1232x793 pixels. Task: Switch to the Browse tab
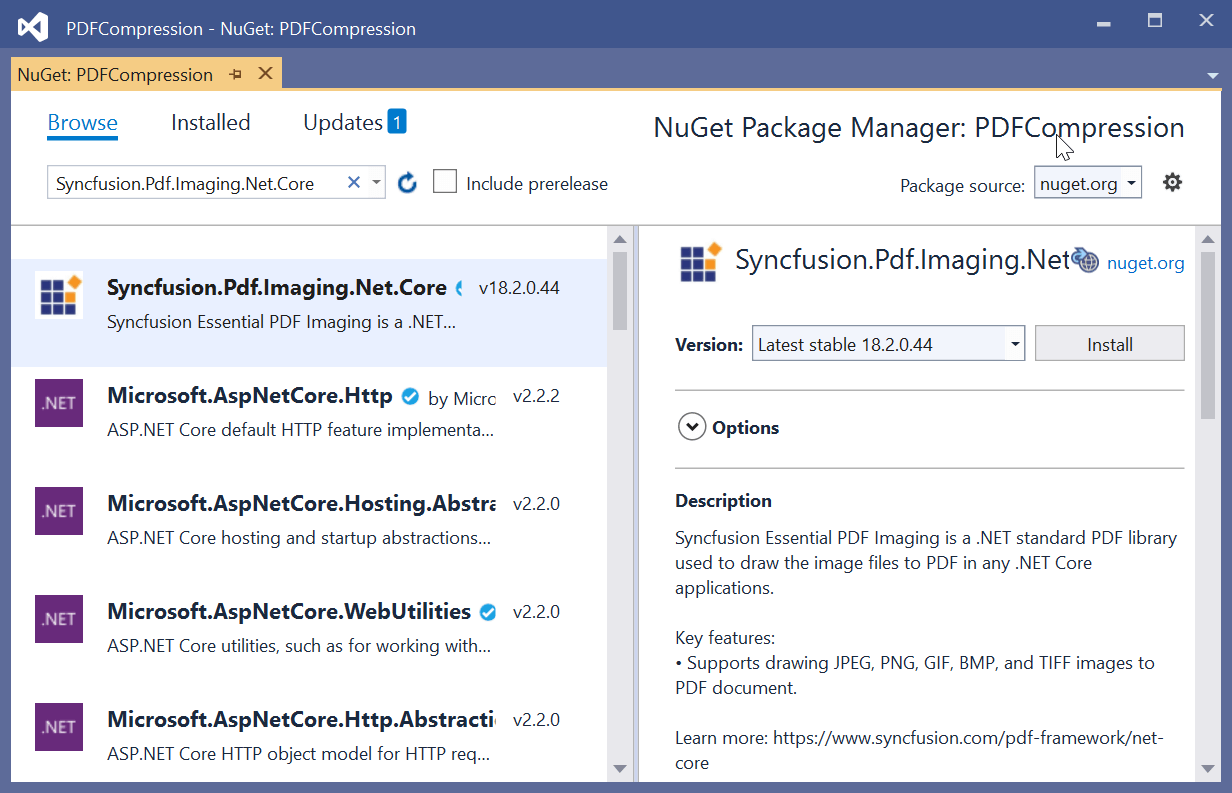pos(82,122)
